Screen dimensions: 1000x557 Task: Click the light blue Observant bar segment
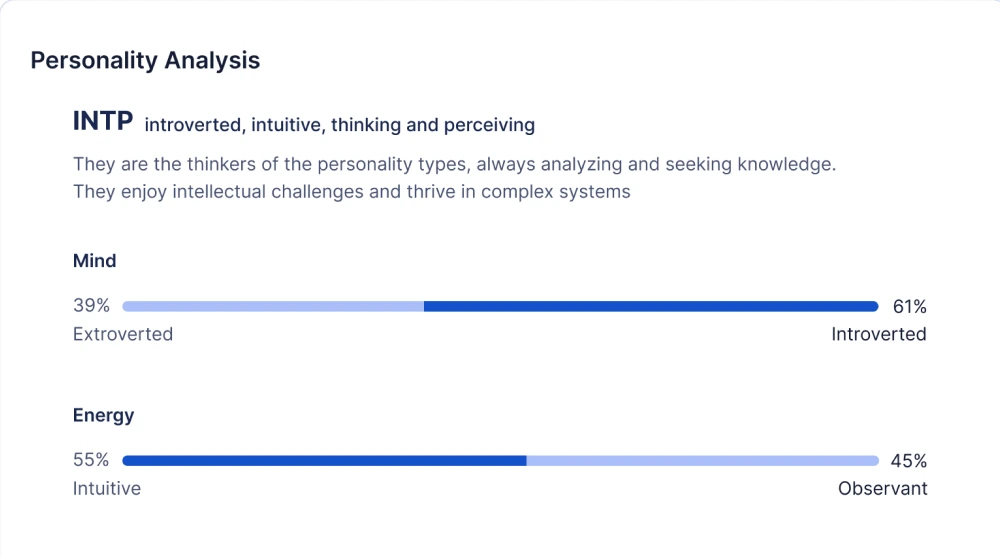click(x=702, y=461)
